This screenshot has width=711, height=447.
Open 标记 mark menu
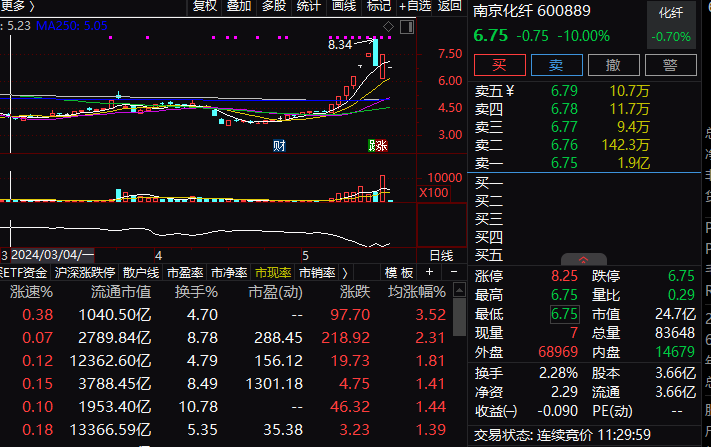coord(379,6)
